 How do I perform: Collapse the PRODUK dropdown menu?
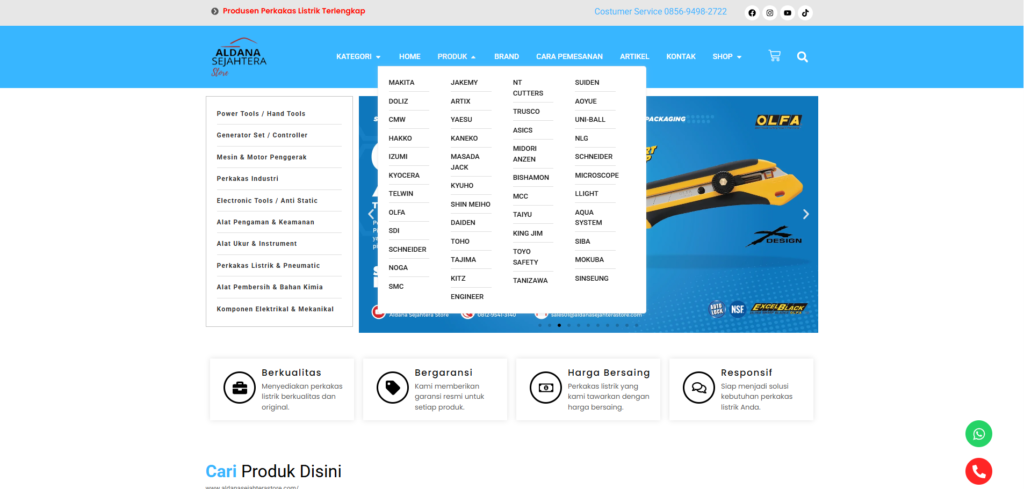[456, 57]
